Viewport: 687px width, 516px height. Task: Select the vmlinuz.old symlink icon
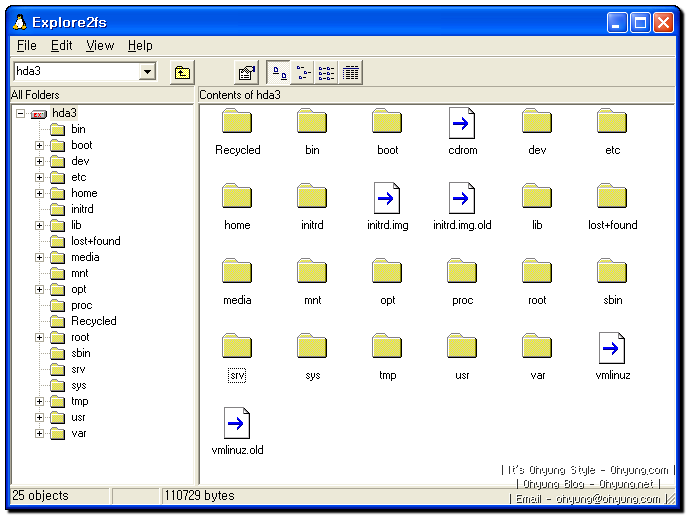tap(237, 423)
